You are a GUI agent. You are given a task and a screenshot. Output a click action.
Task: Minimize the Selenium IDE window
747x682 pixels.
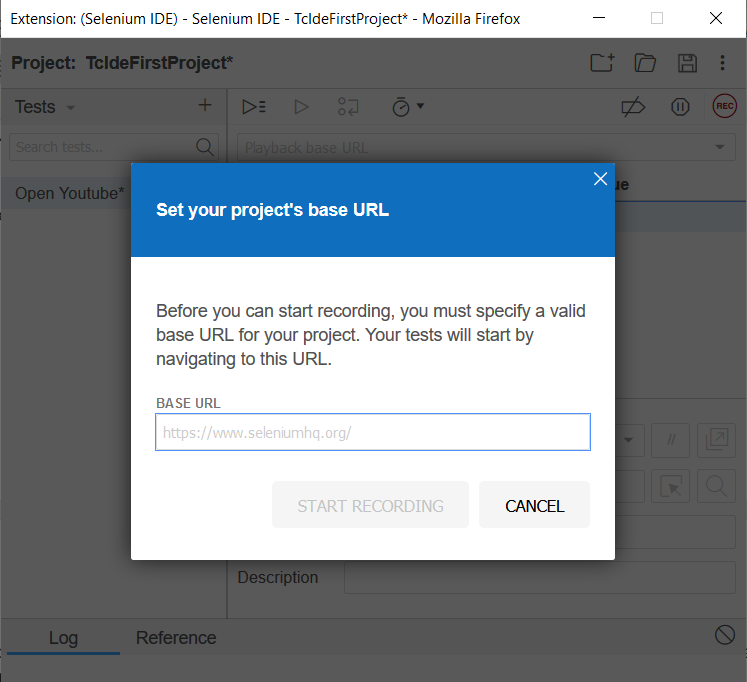pos(599,18)
